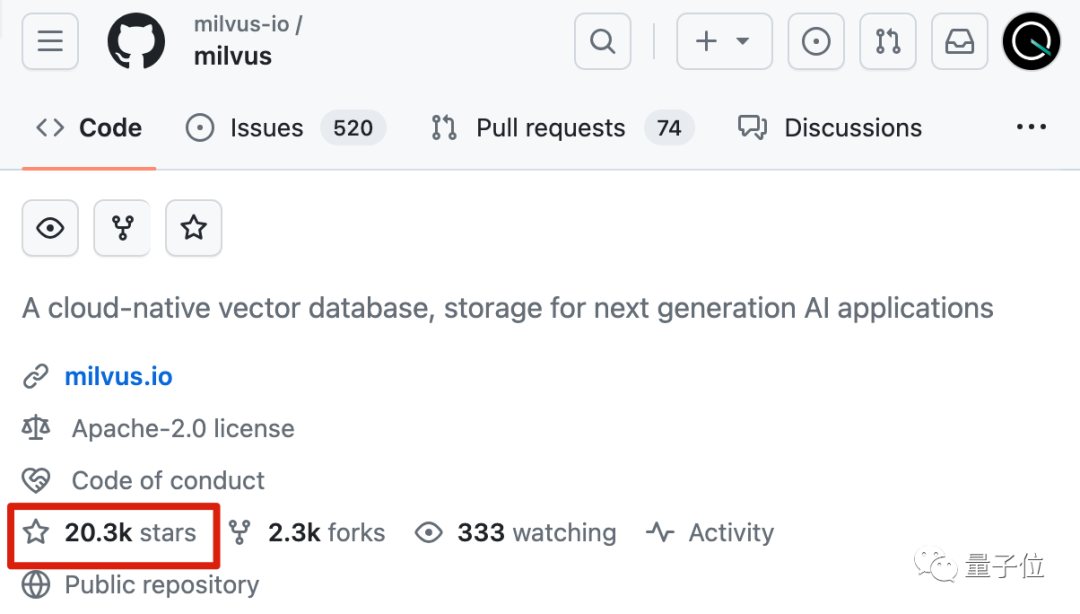Star the milvus repository
Viewport: 1080px width, 614px height.
[x=193, y=228]
